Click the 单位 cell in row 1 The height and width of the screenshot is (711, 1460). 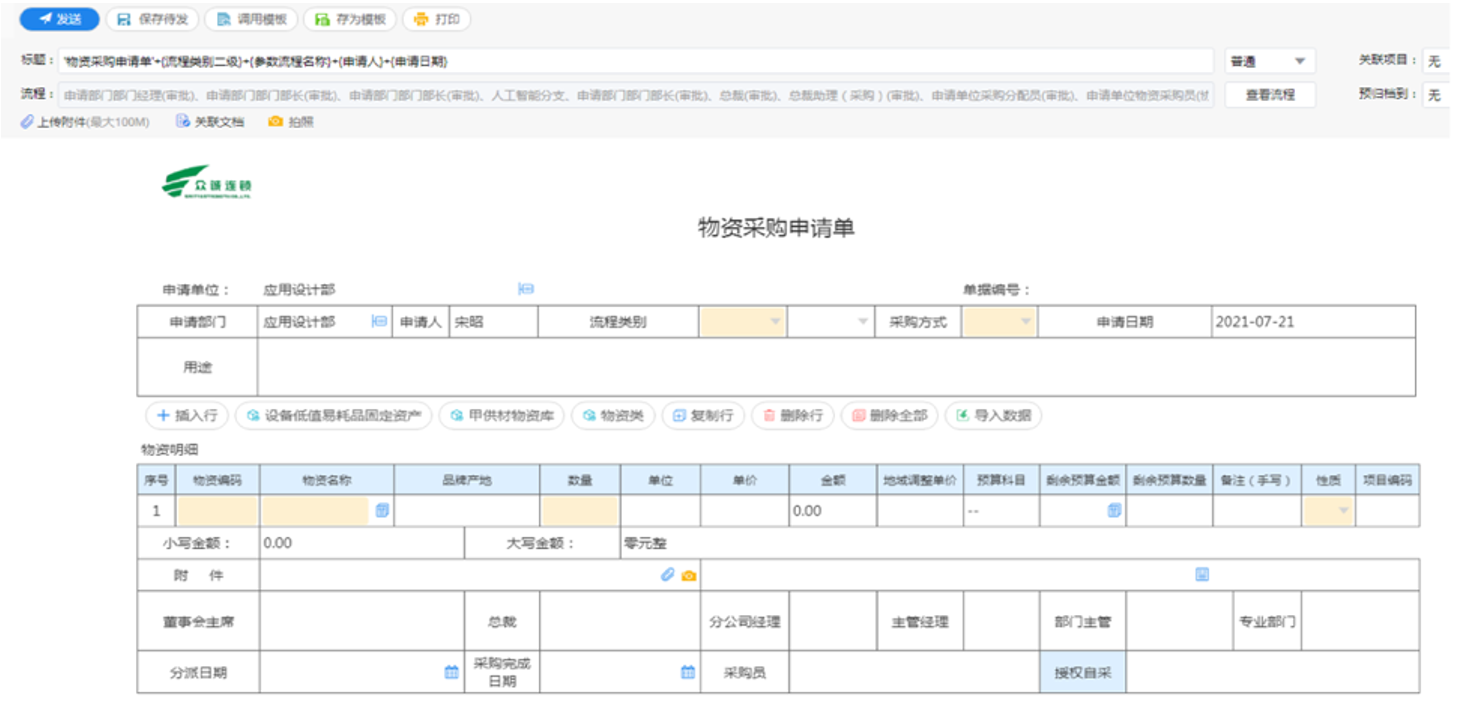660,511
